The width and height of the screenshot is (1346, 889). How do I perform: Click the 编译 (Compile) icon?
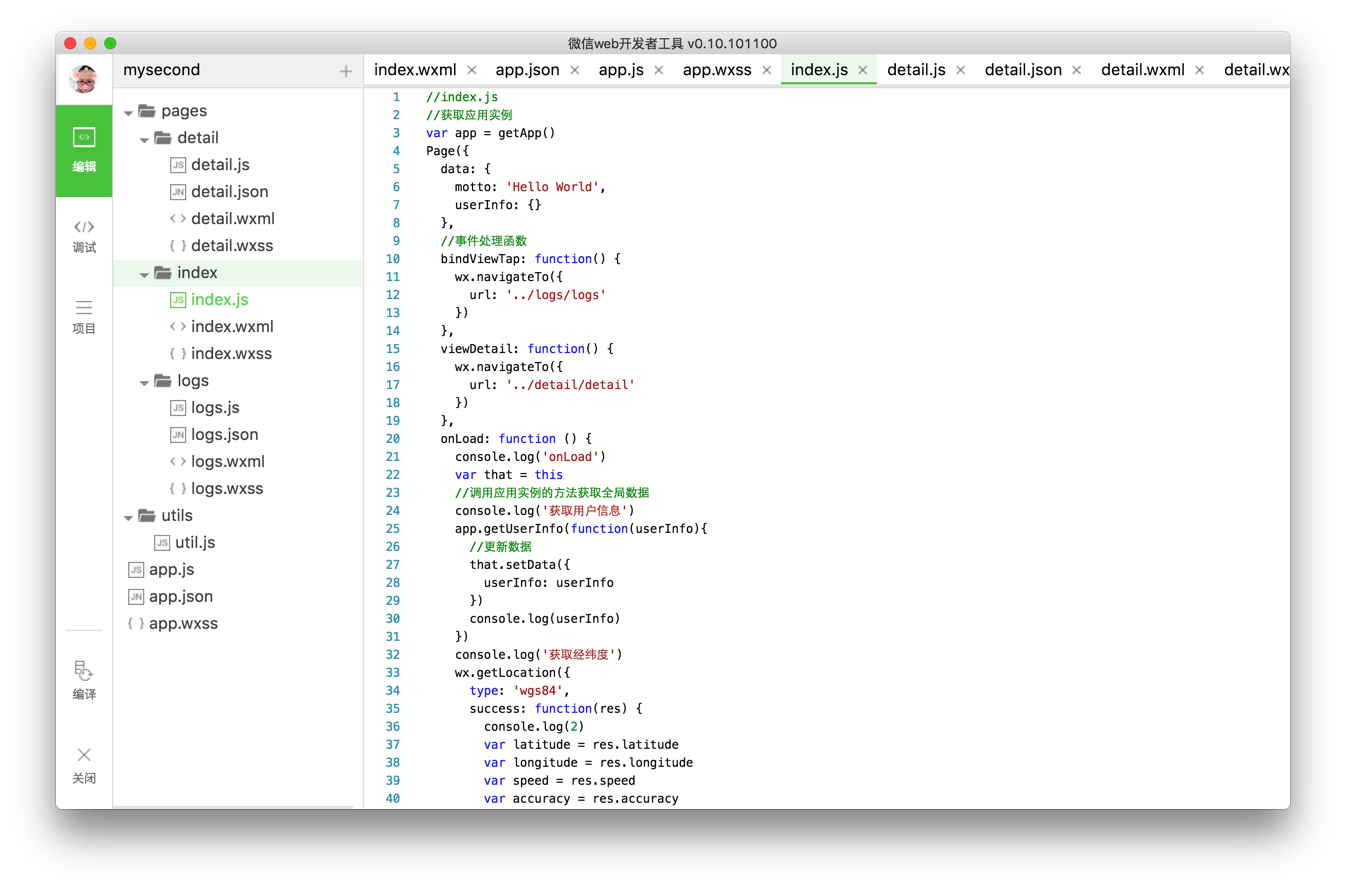coord(84,680)
